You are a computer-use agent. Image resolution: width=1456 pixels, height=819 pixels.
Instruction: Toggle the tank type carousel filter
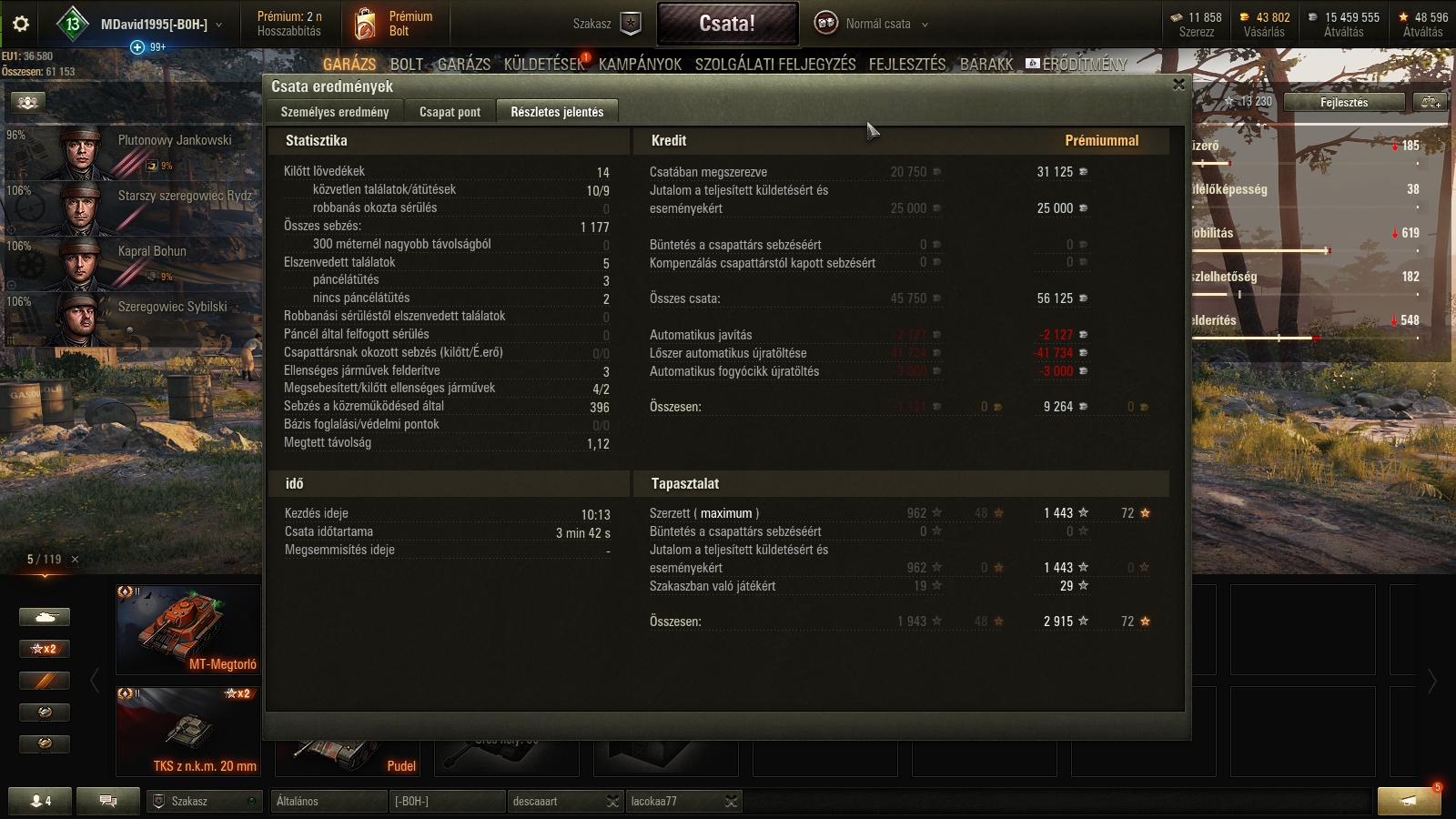(45, 617)
